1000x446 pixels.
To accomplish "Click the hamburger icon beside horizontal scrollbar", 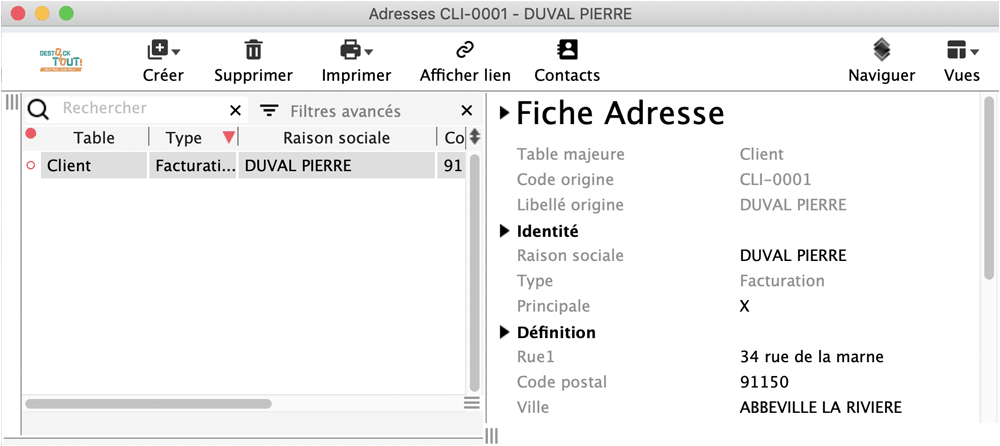I will (x=471, y=403).
